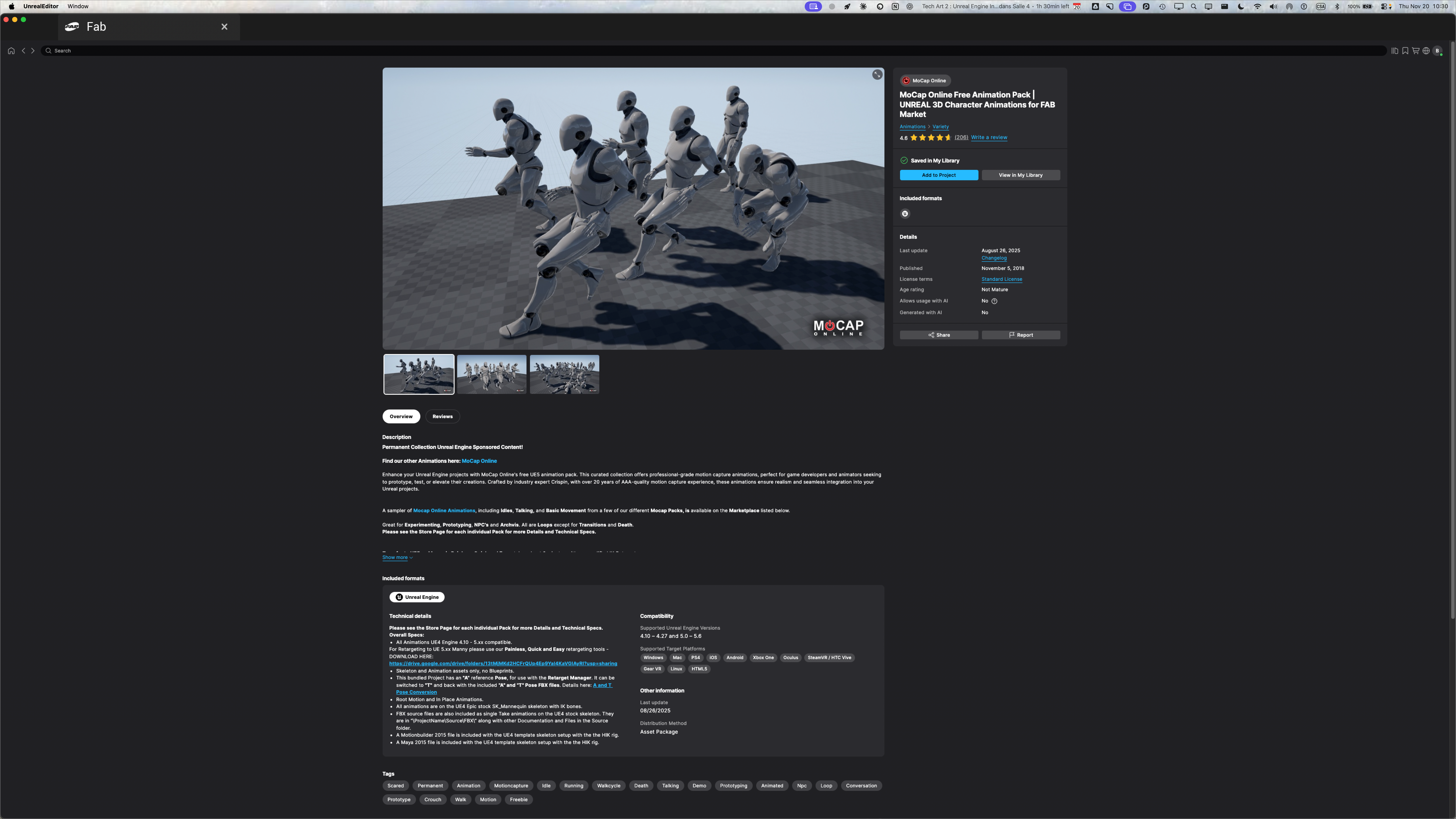
Task: Select the Unreal Engine format tab
Action: coord(417,597)
